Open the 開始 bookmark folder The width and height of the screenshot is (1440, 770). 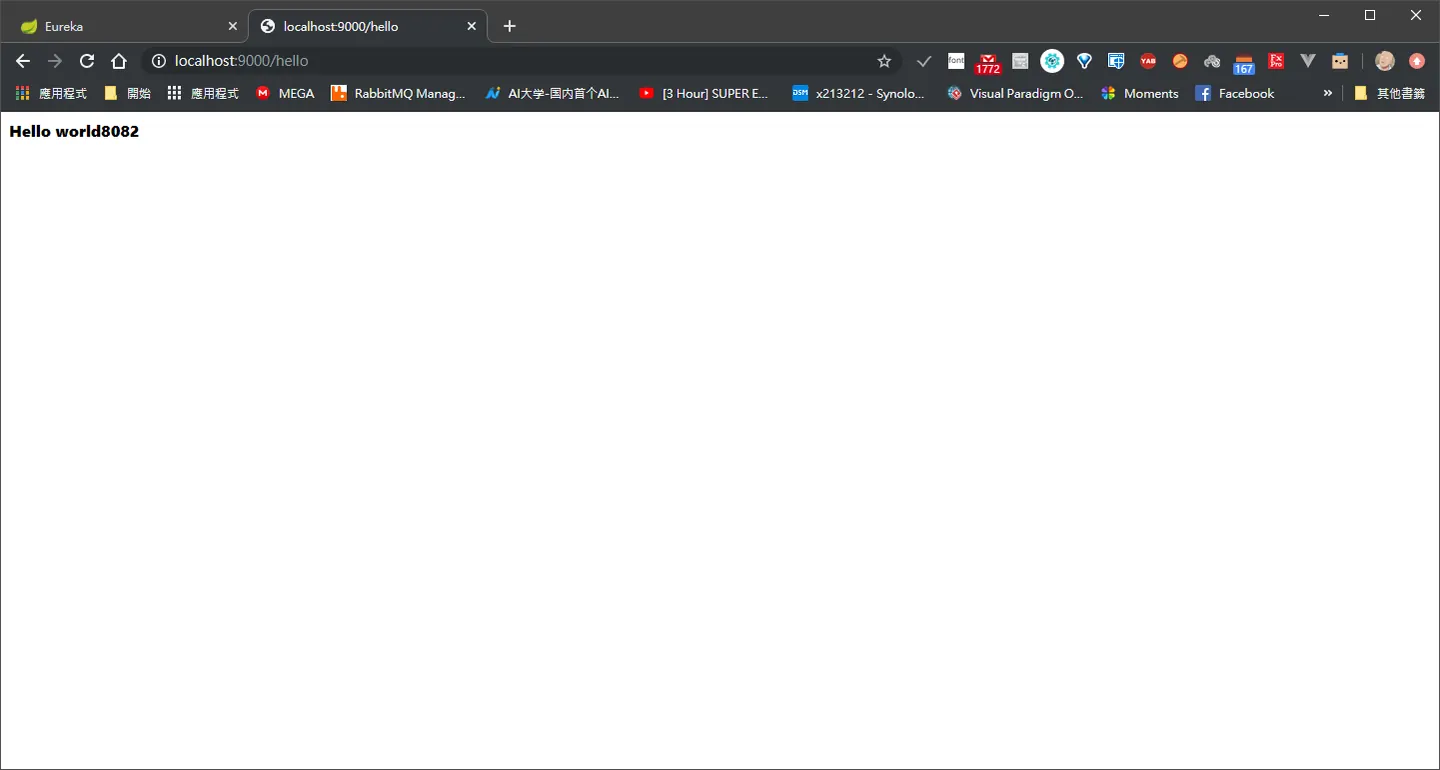click(127, 93)
